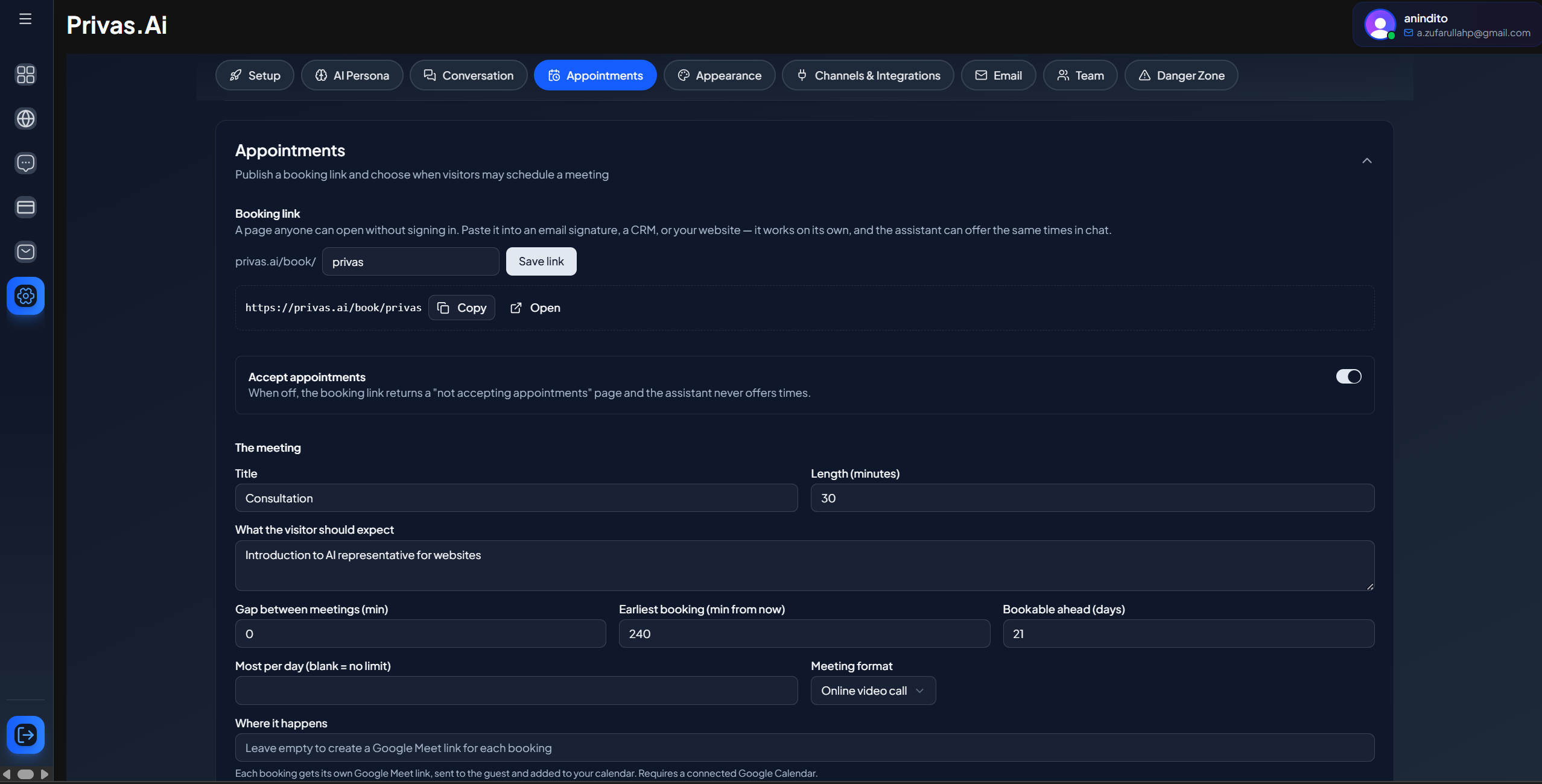Click the Gap between meetings field
Image resolution: width=1542 pixels, height=784 pixels.
[420, 634]
